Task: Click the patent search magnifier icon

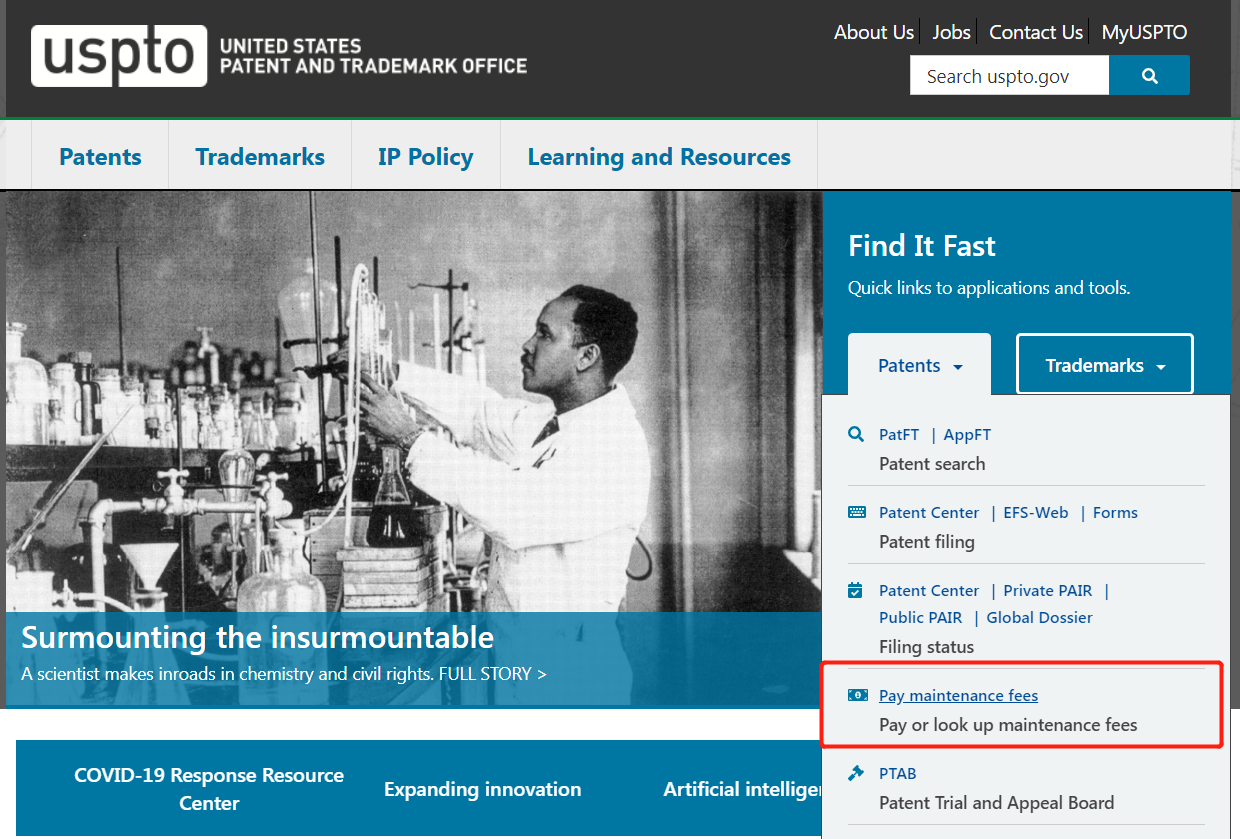Action: coord(856,434)
